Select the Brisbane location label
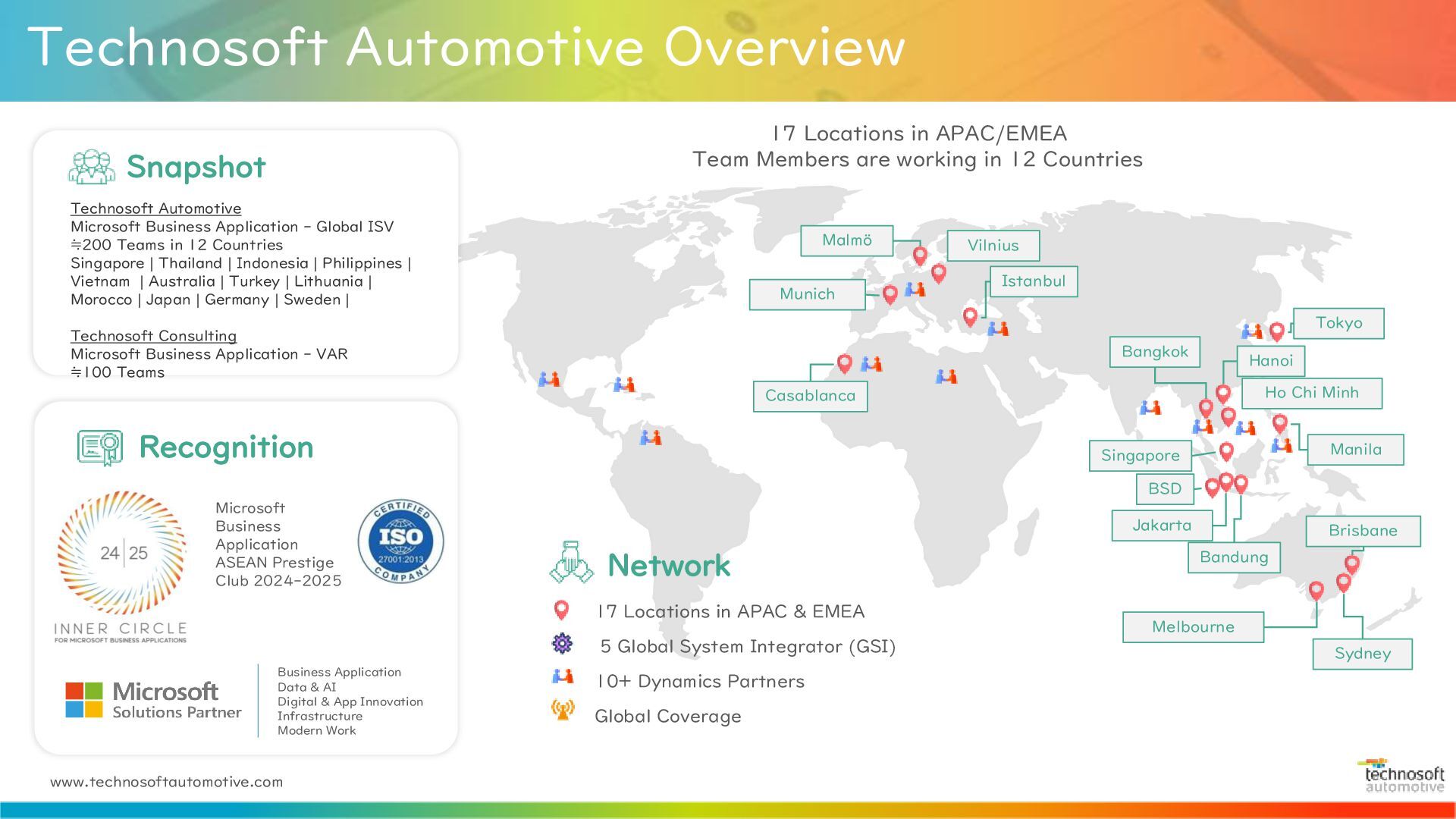 coord(1363,531)
